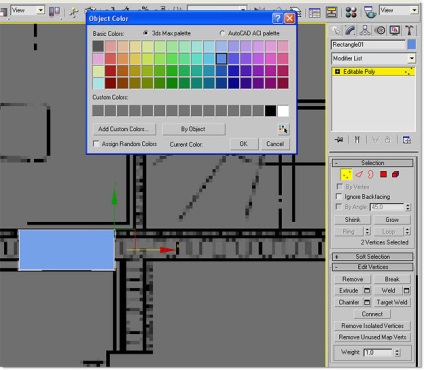Pick the selected blue swatch in Basic Colors
This screenshot has height=370, width=424.
pos(221,59)
